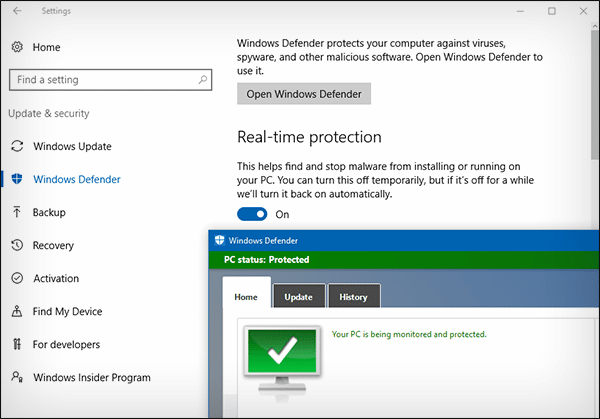
Task: Open the History tab in Defender
Action: coord(353,297)
